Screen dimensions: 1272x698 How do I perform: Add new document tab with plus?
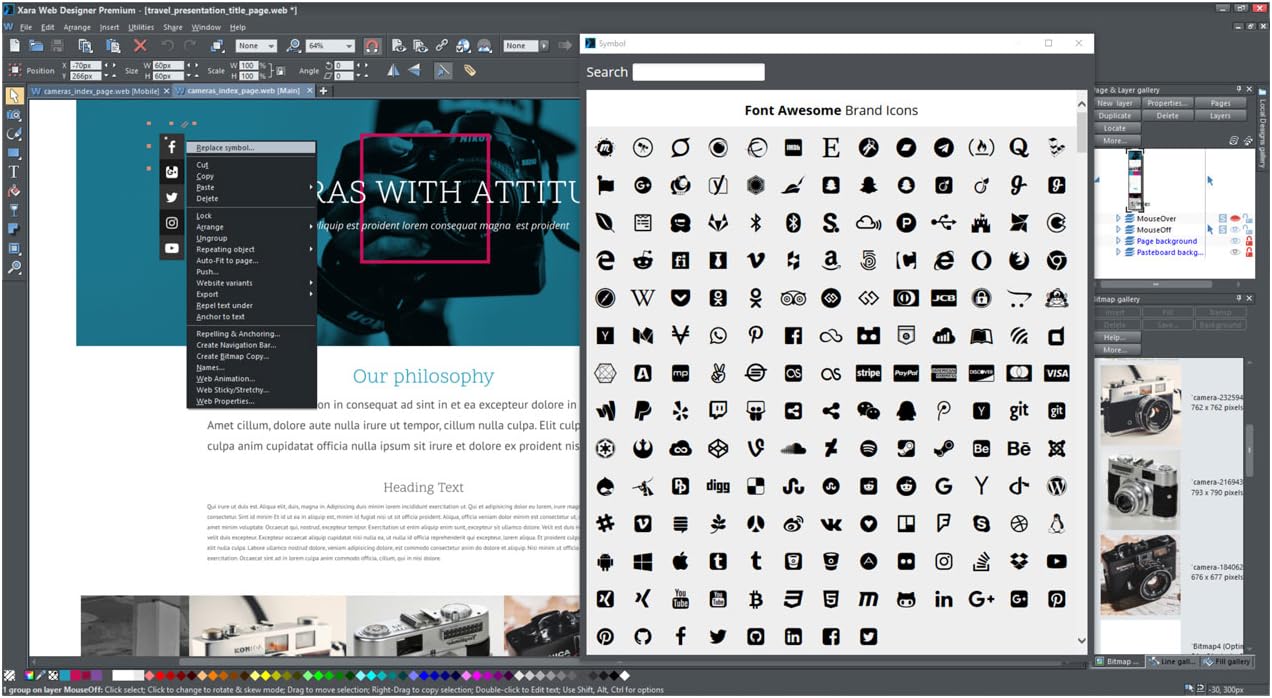323,91
